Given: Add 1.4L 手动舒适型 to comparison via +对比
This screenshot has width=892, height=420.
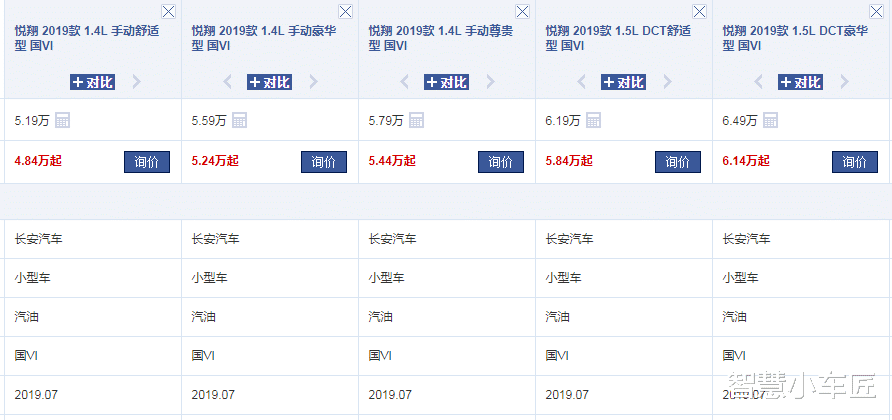Looking at the screenshot, I should [93, 82].
